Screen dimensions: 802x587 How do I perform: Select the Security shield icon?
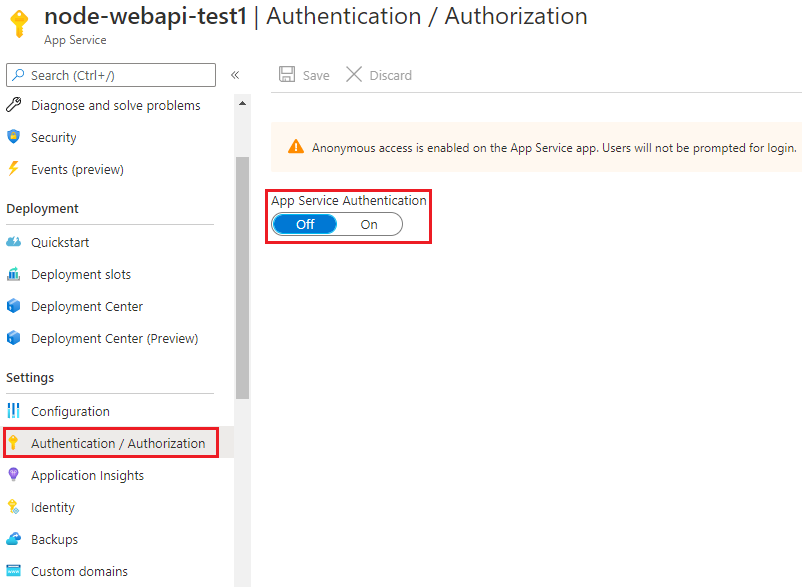(x=14, y=137)
